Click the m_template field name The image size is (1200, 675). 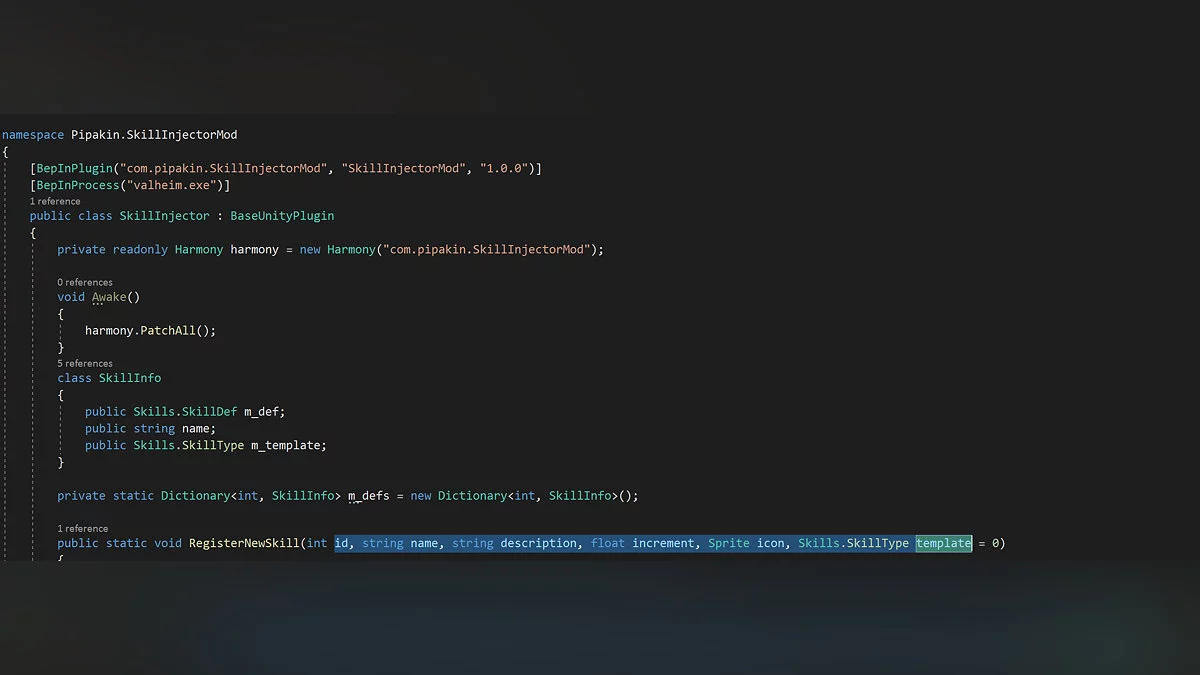click(285, 445)
